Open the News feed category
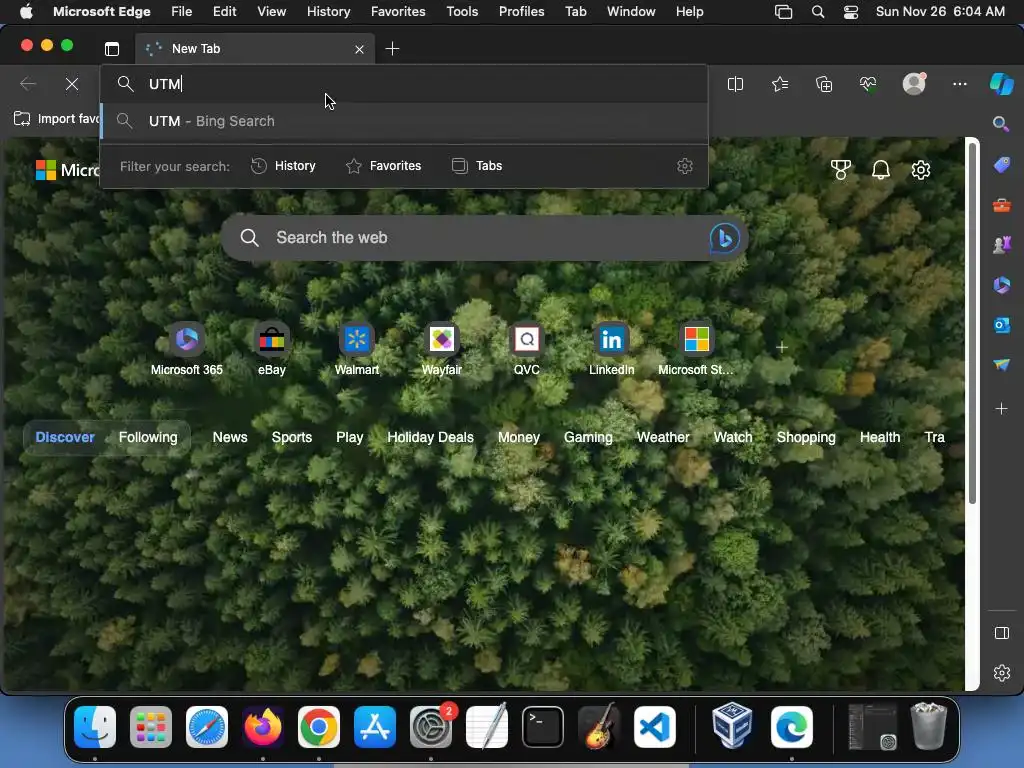 [230, 438]
